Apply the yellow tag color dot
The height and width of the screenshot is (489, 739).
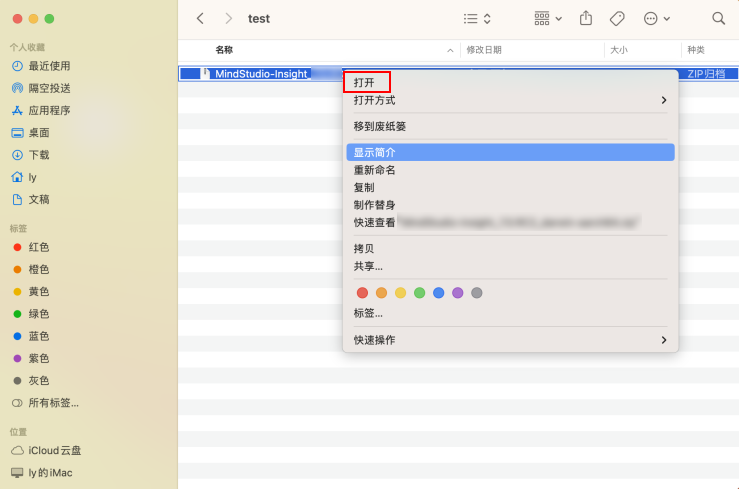[x=400, y=293]
